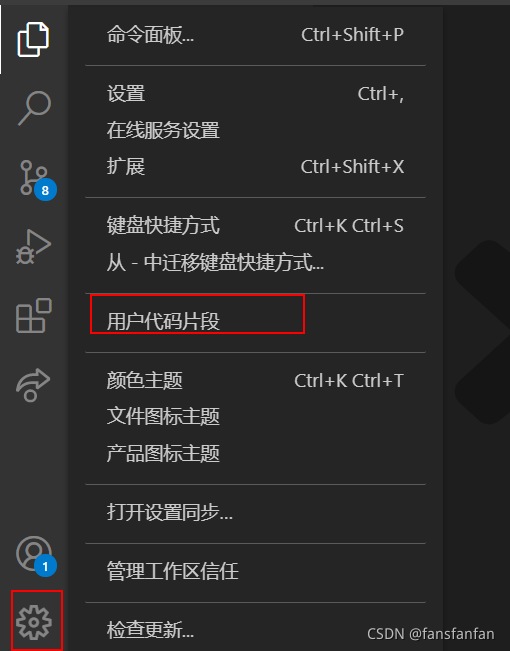The width and height of the screenshot is (510, 651).
Task: Choose 设置 from the menu
Action: click(255, 94)
